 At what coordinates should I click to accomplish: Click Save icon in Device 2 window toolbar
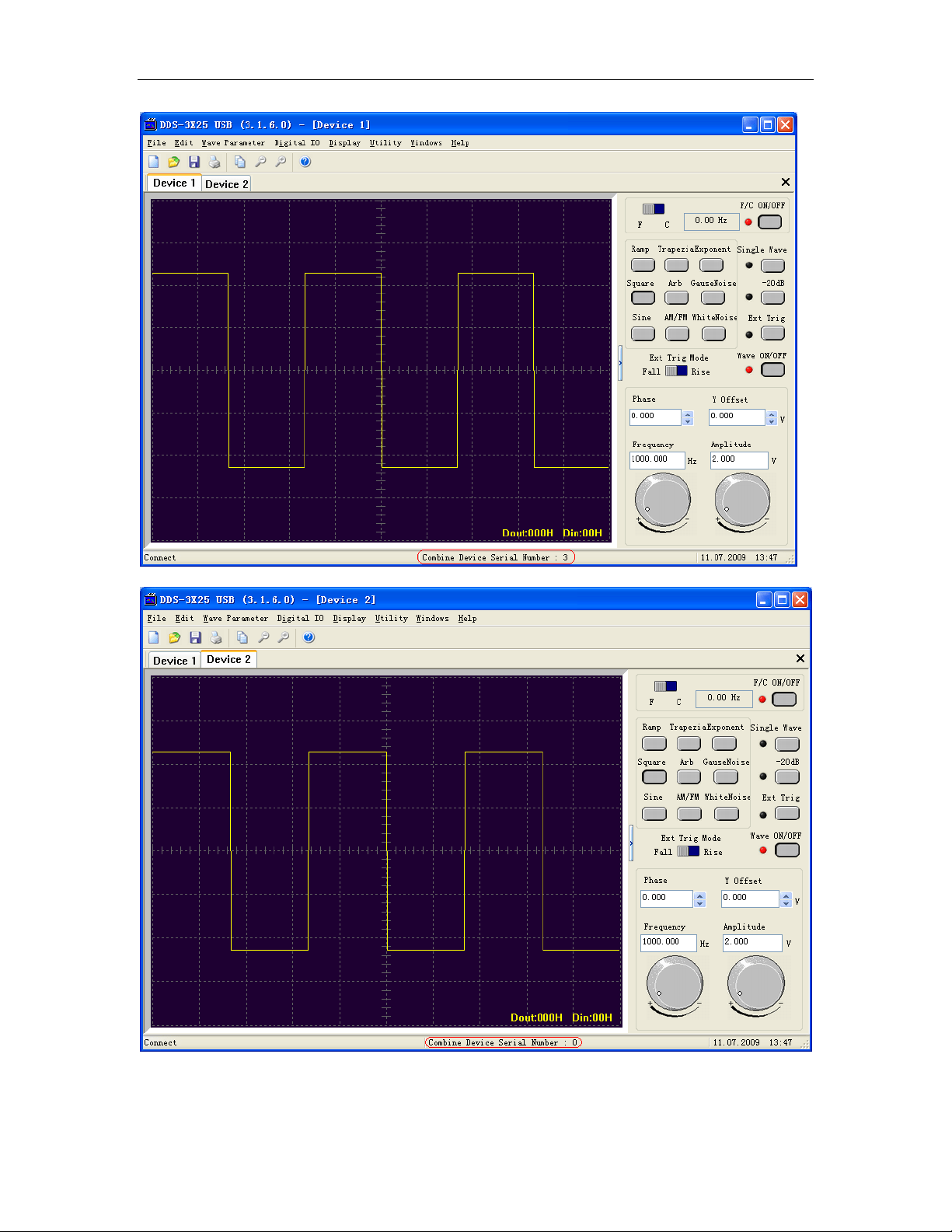coord(196,637)
